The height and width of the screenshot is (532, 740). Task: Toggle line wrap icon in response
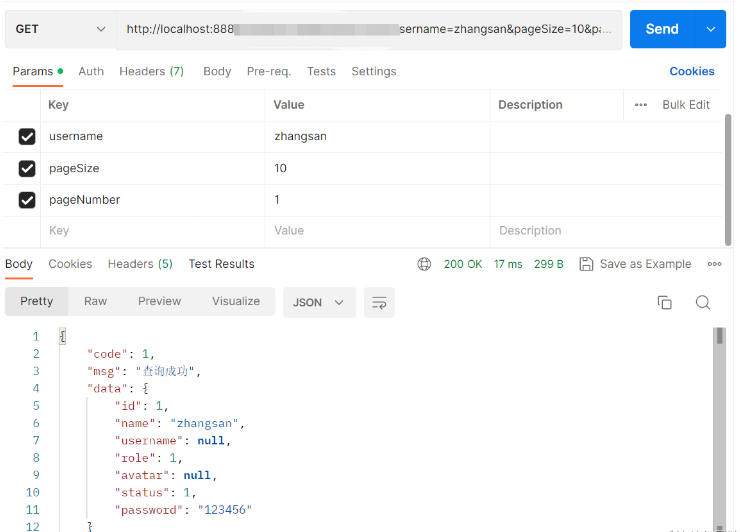[x=379, y=302]
